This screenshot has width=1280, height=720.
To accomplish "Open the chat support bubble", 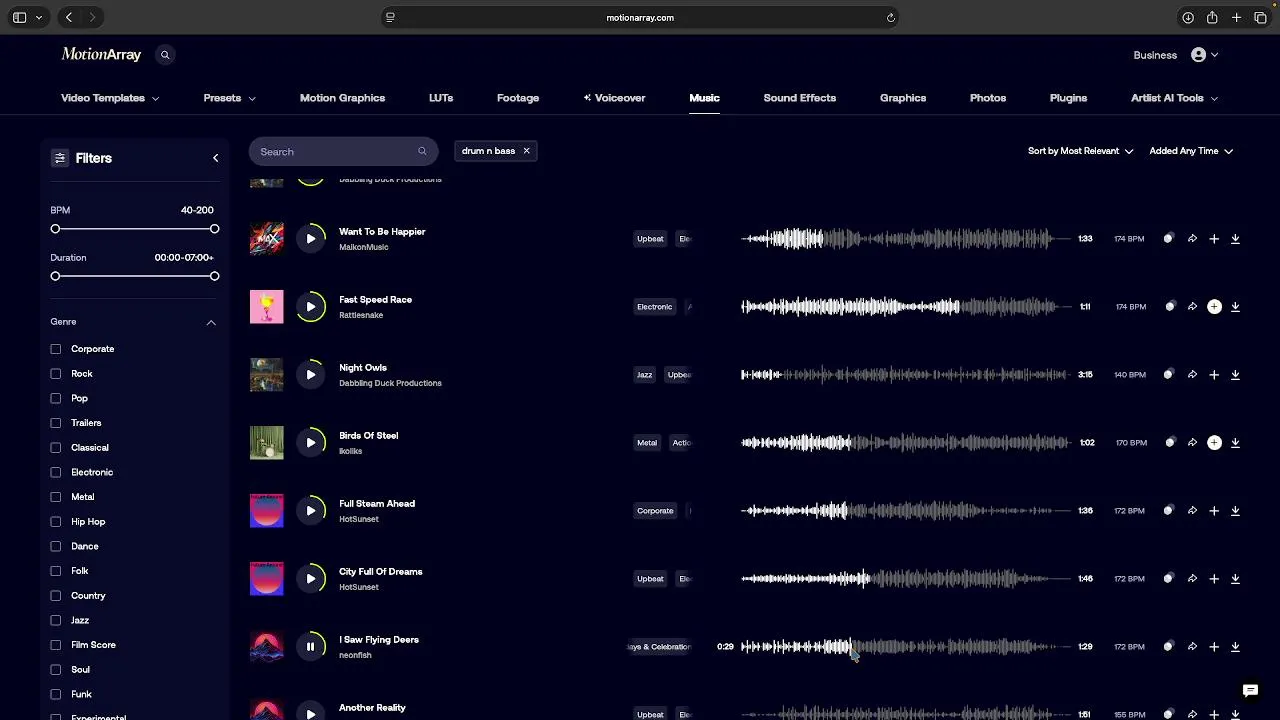I will click(1250, 690).
